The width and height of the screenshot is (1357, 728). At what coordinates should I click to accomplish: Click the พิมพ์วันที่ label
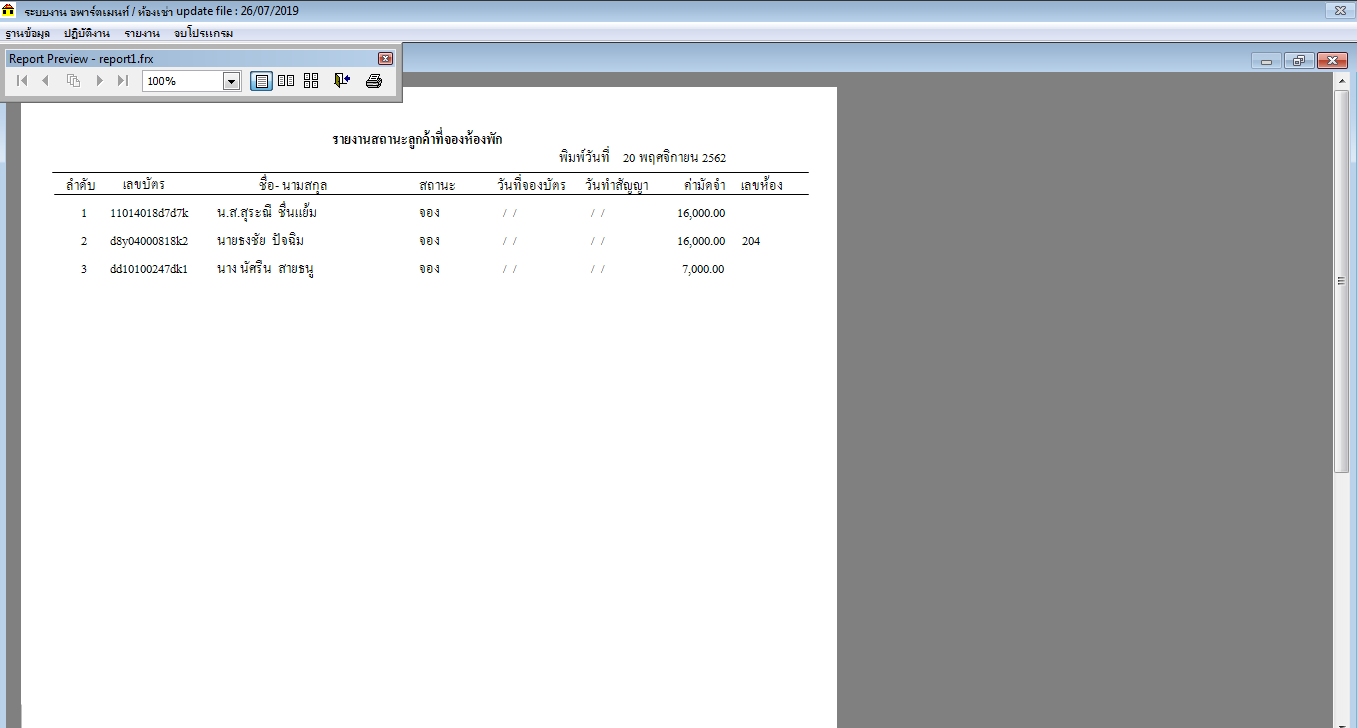pos(585,157)
